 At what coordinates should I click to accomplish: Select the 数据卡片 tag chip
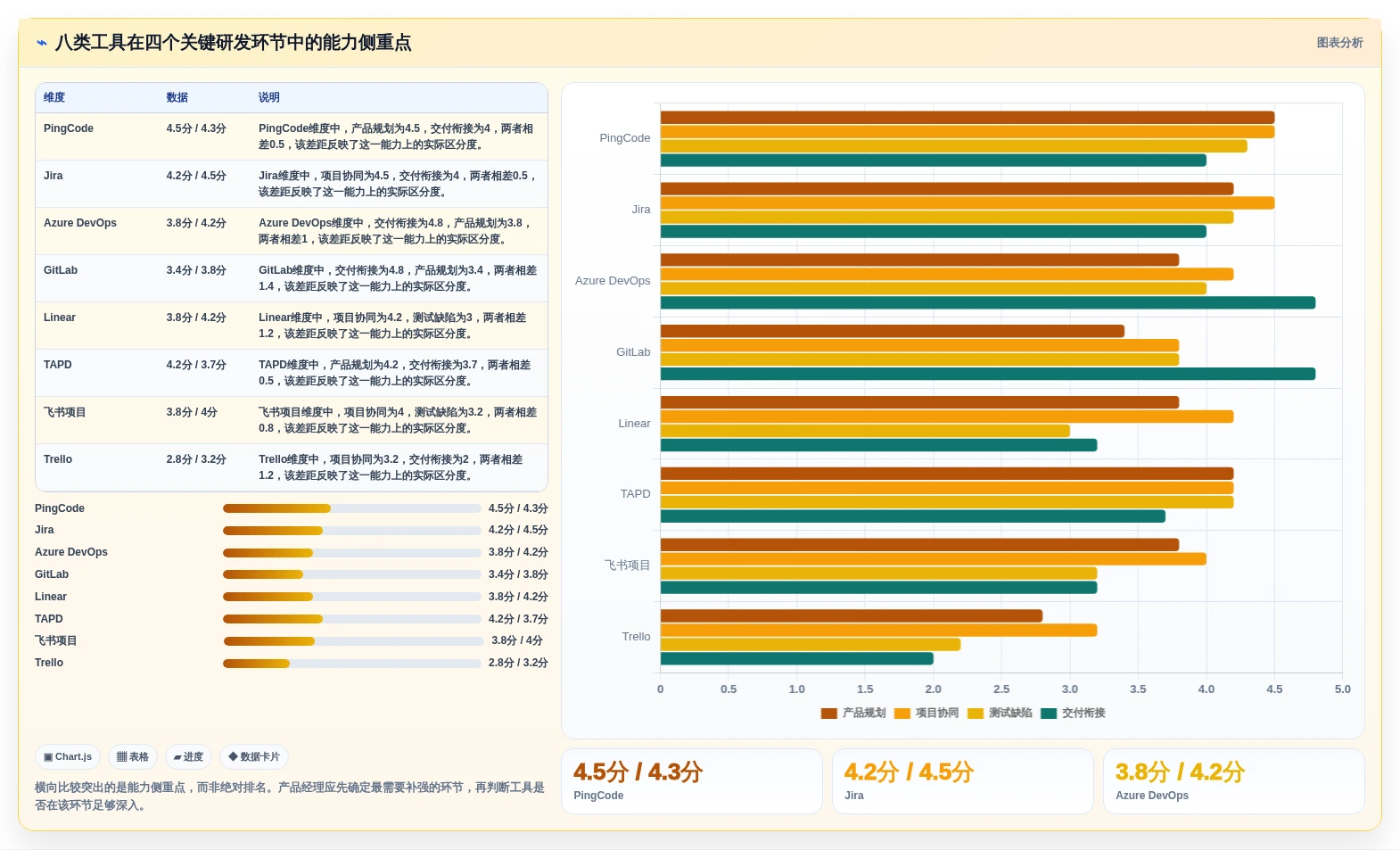coord(254,757)
